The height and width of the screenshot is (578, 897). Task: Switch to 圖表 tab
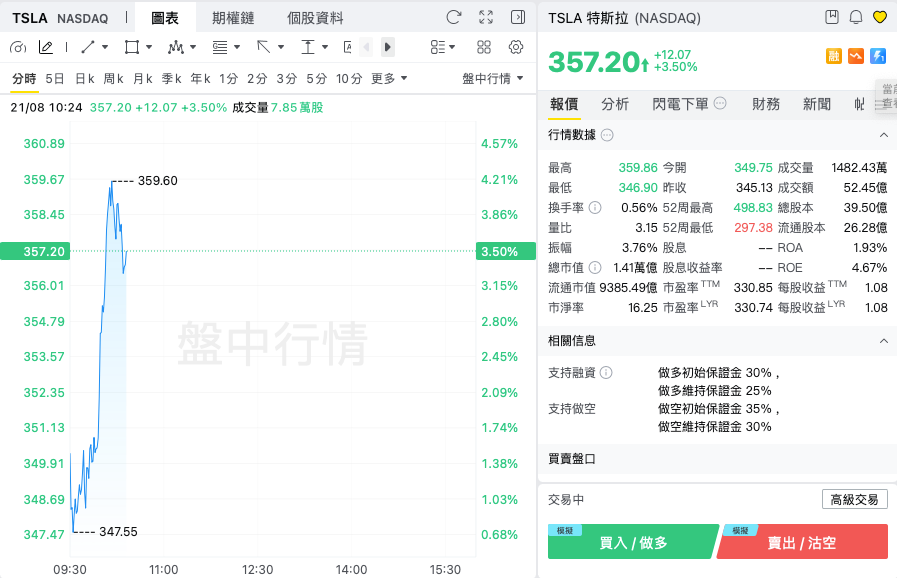pos(165,18)
